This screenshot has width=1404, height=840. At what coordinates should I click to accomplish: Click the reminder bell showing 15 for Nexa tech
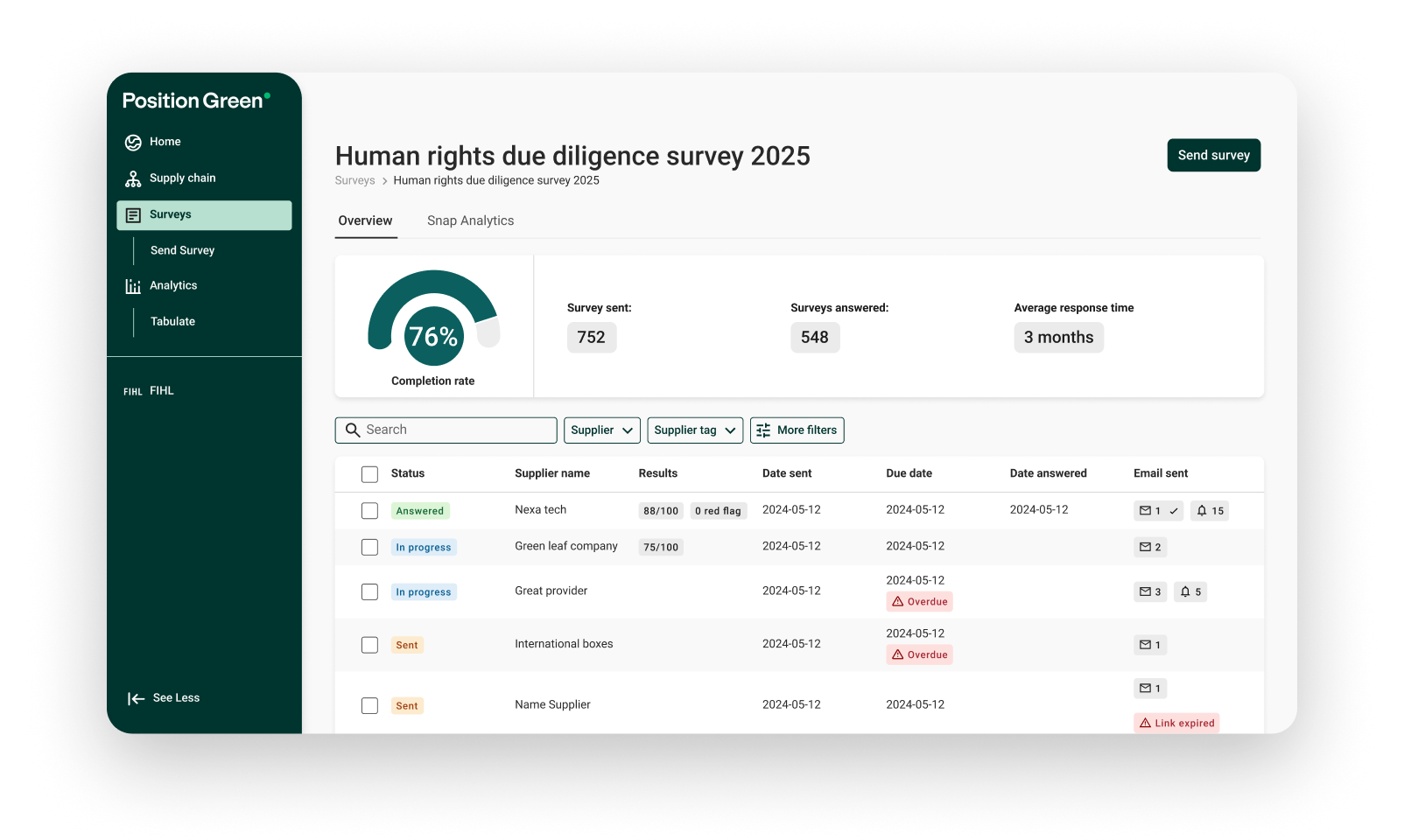(x=1209, y=510)
